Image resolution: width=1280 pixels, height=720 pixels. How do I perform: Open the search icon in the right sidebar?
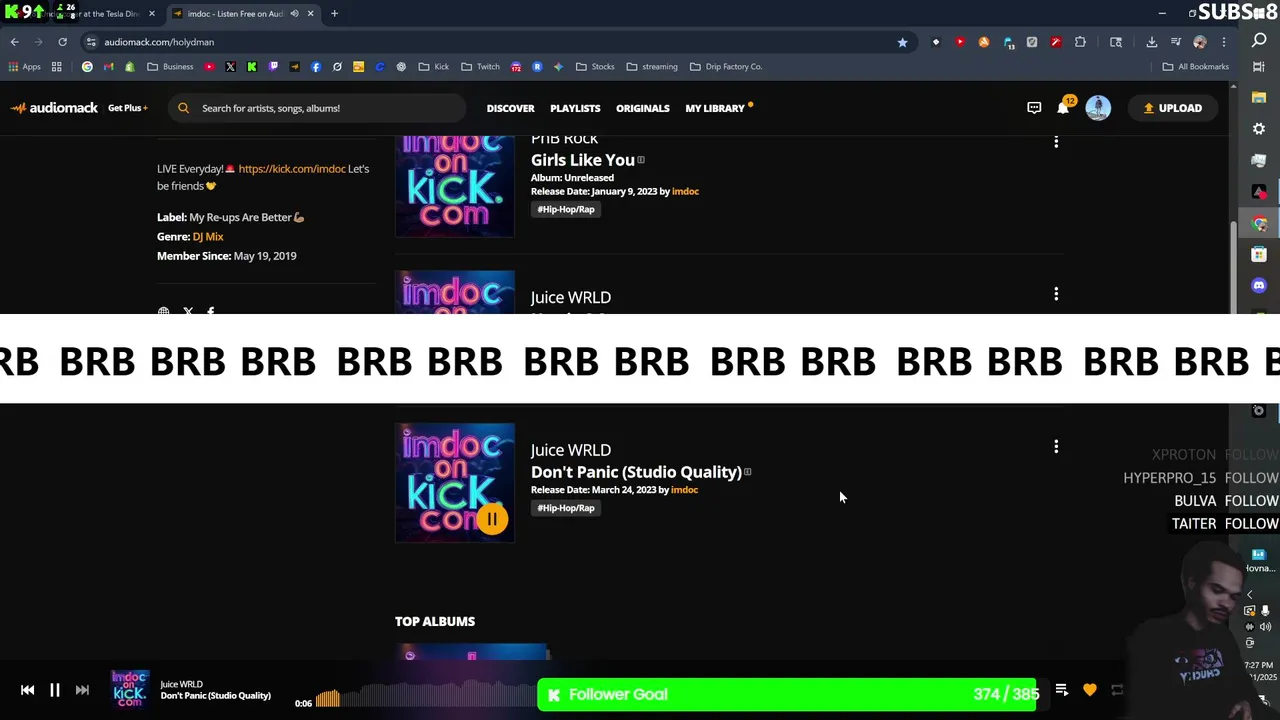pyautogui.click(x=1259, y=40)
